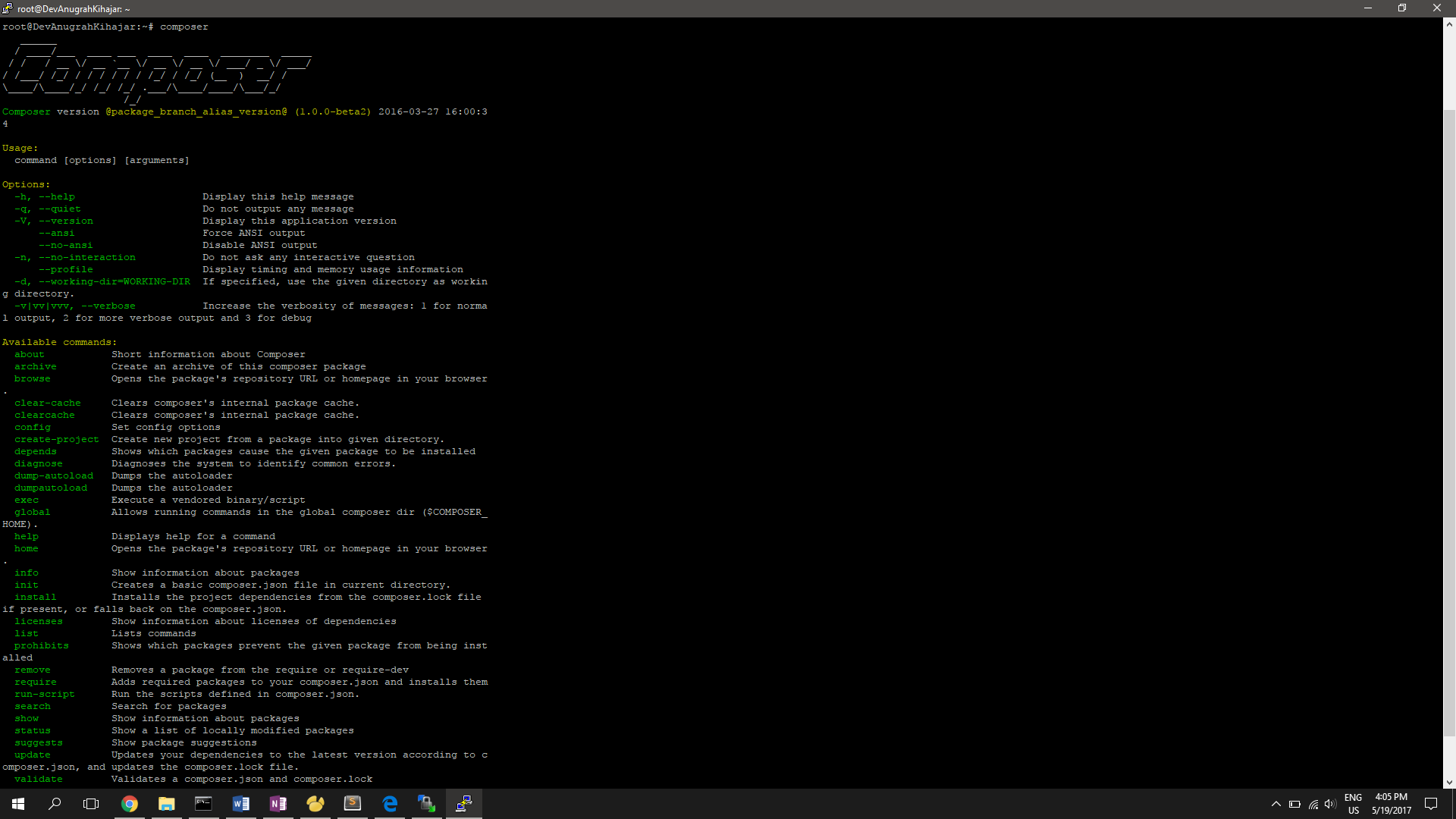Viewport: 1456px width, 819px height.
Task: Expand hidden system tray icons
Action: tap(1276, 804)
